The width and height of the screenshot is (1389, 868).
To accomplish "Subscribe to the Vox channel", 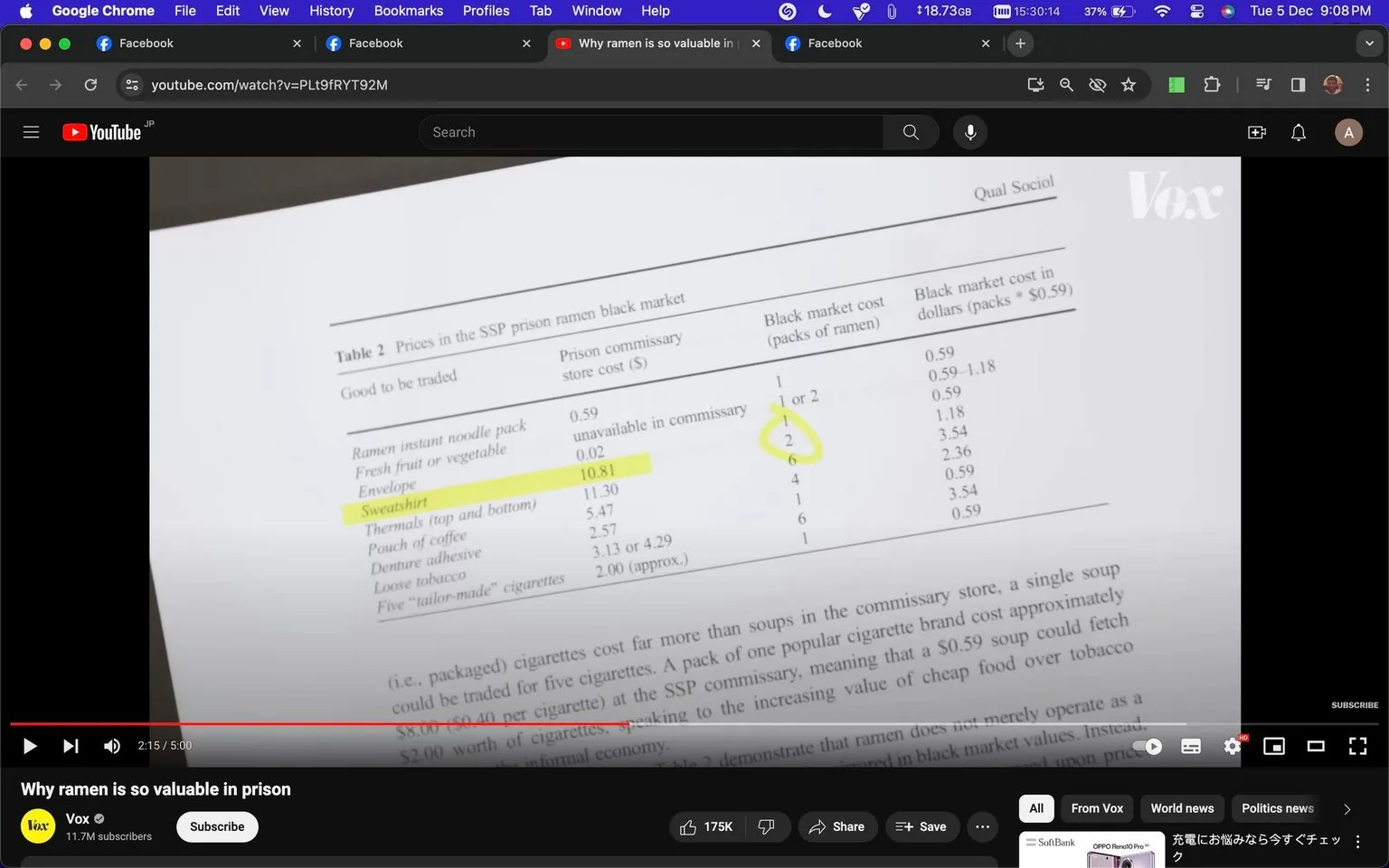I will [216, 826].
